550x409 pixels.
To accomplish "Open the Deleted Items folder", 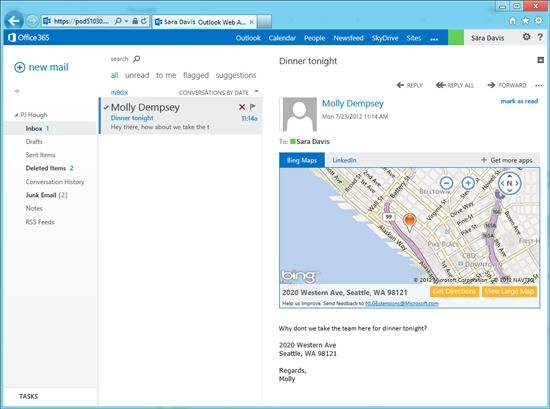I will tap(46, 168).
